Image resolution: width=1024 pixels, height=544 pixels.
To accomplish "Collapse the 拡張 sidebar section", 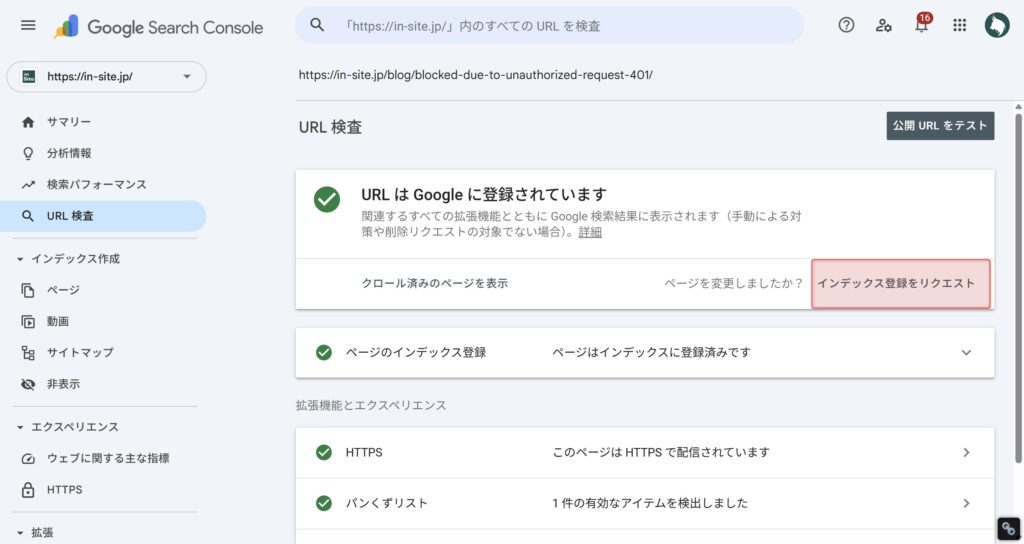I will (x=20, y=533).
